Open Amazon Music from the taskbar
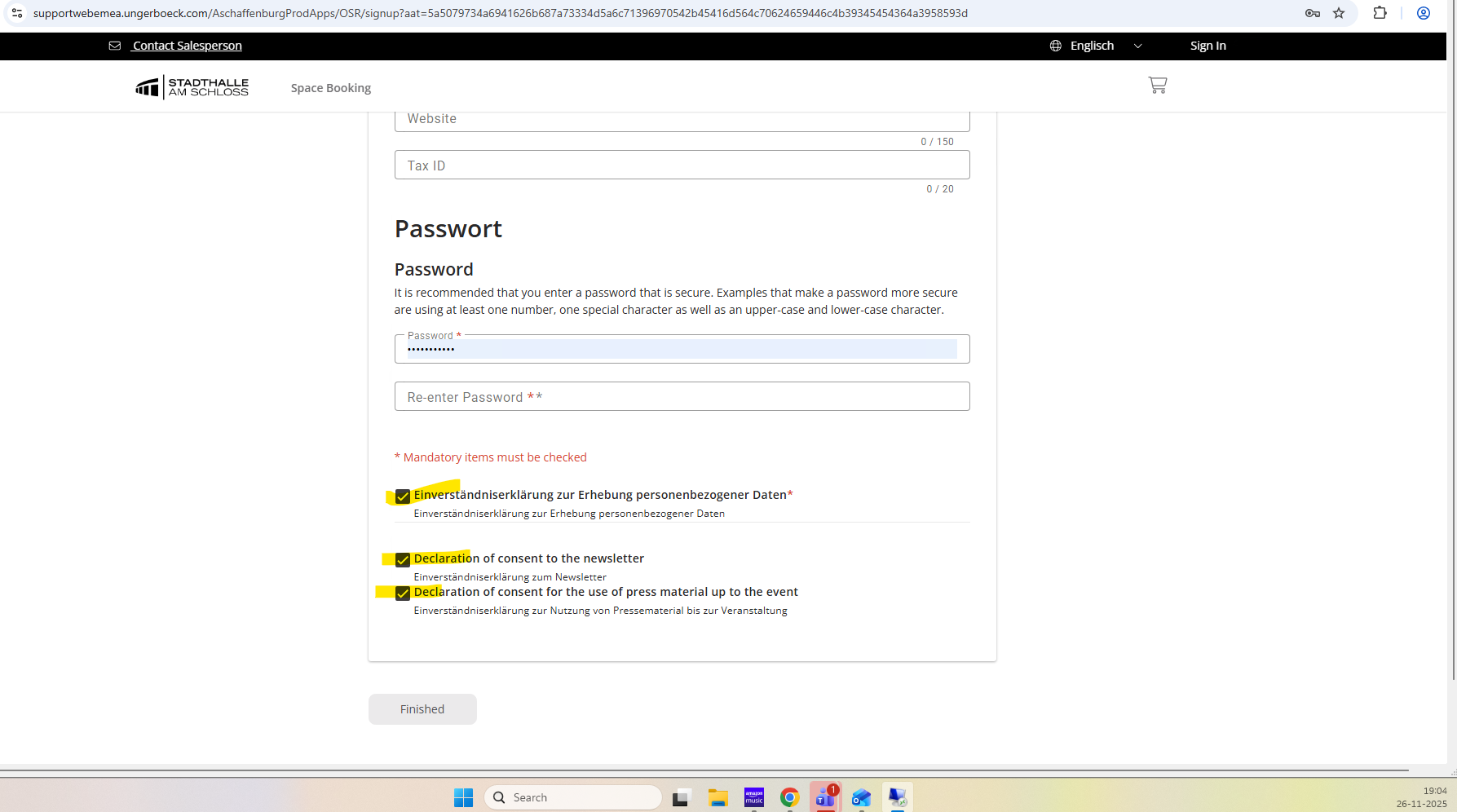Screen dimensions: 1457x812 click(x=754, y=797)
